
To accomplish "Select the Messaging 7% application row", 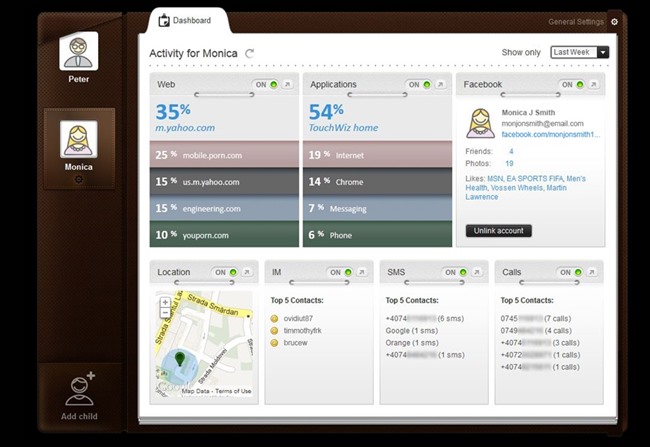I will coord(378,208).
